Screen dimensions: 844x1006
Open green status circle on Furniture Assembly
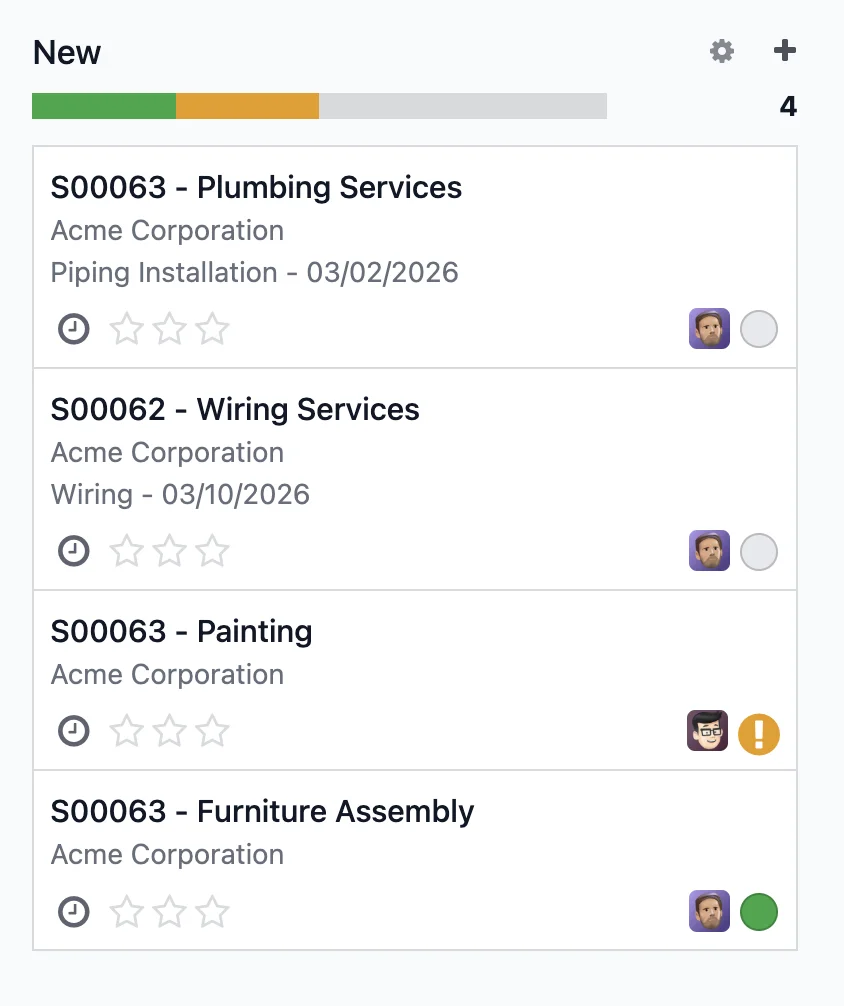point(759,912)
